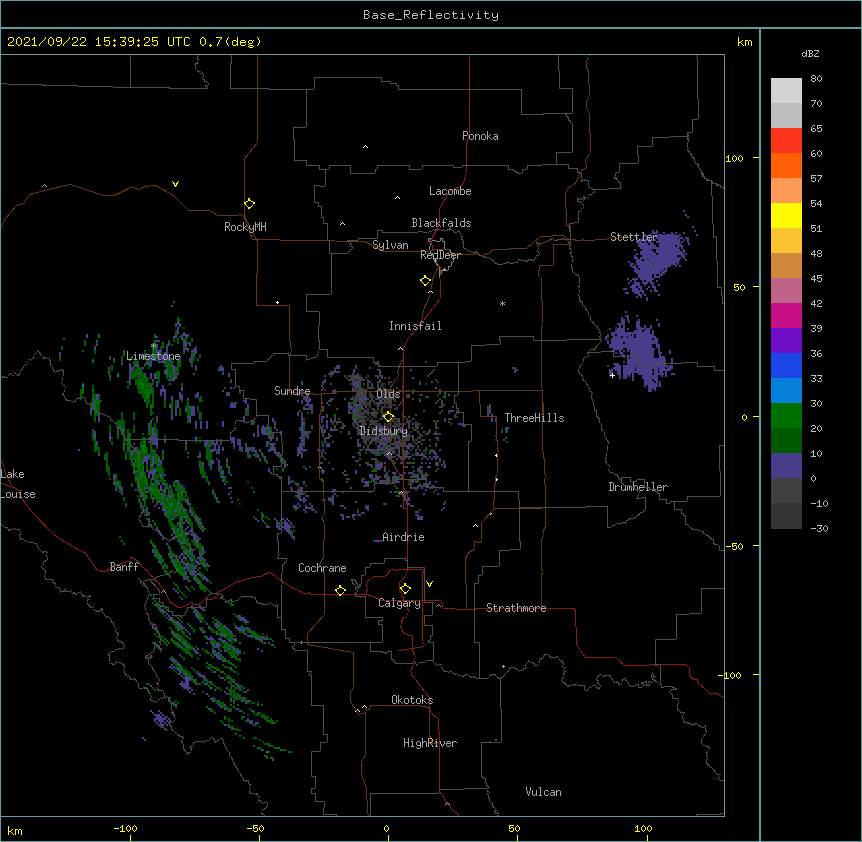Click the slate purple 0-10 dBZ swatch
The width and height of the screenshot is (862, 842).
pyautogui.click(x=786, y=466)
